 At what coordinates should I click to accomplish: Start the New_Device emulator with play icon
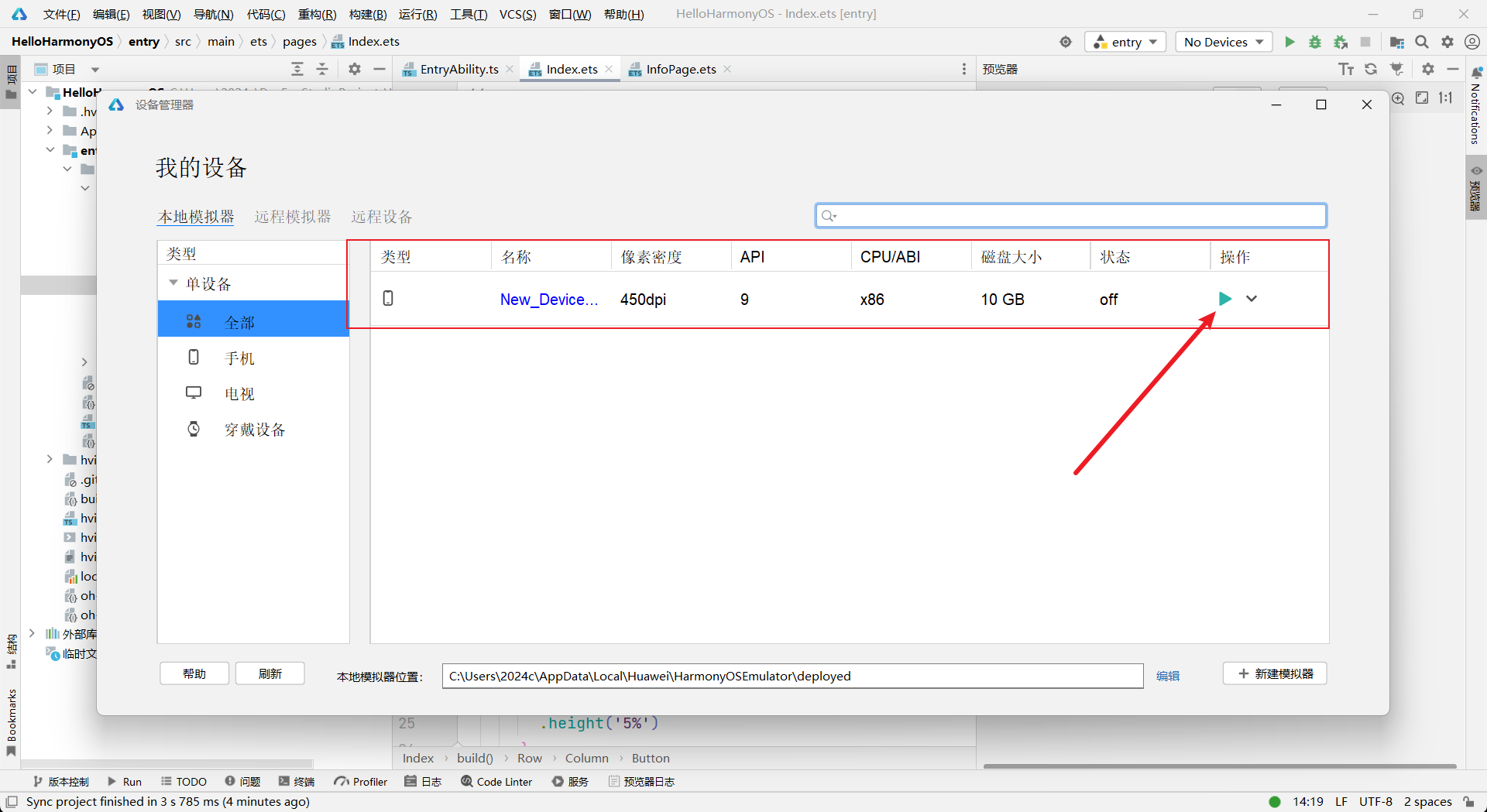pos(1224,299)
